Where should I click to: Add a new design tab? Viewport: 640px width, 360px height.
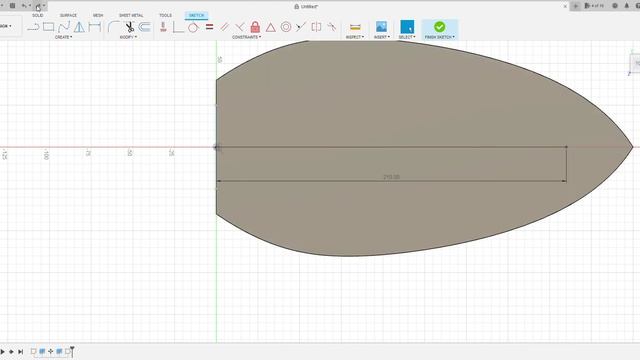point(576,6)
